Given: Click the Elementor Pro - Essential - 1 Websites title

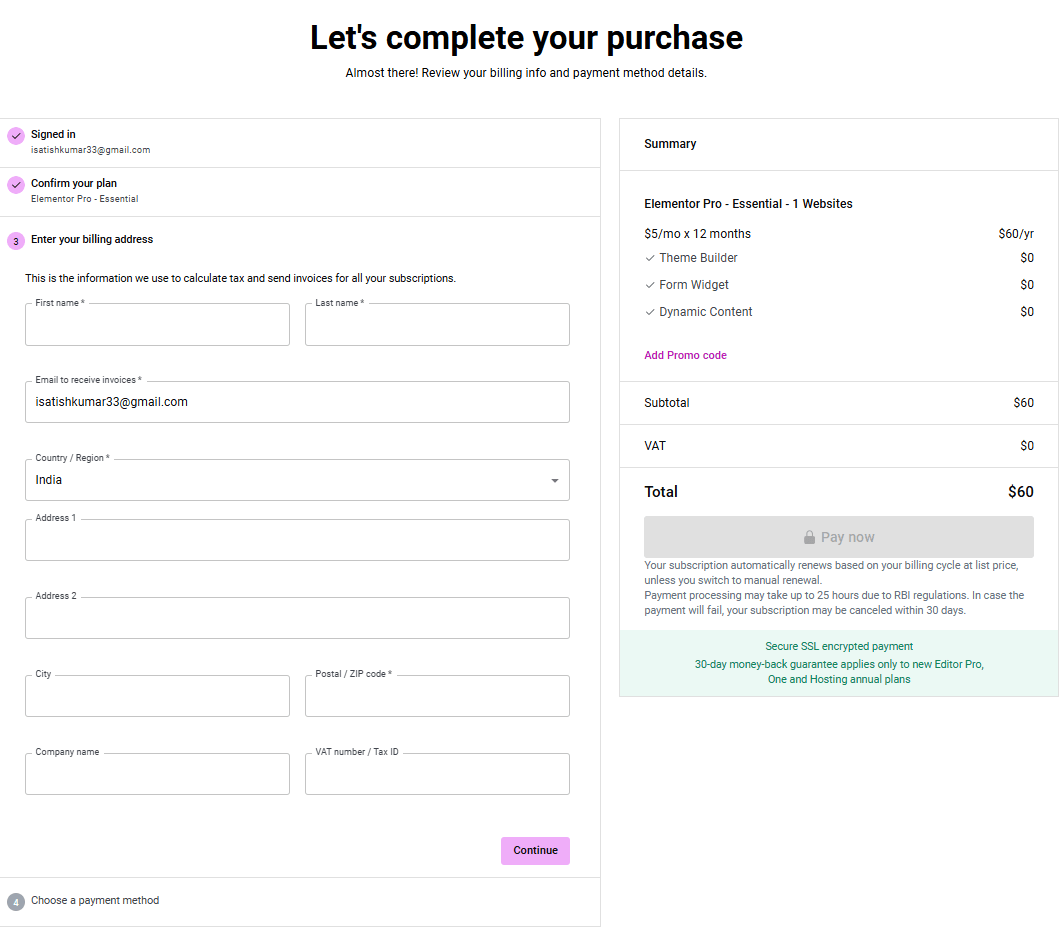Looking at the screenshot, I should point(748,204).
